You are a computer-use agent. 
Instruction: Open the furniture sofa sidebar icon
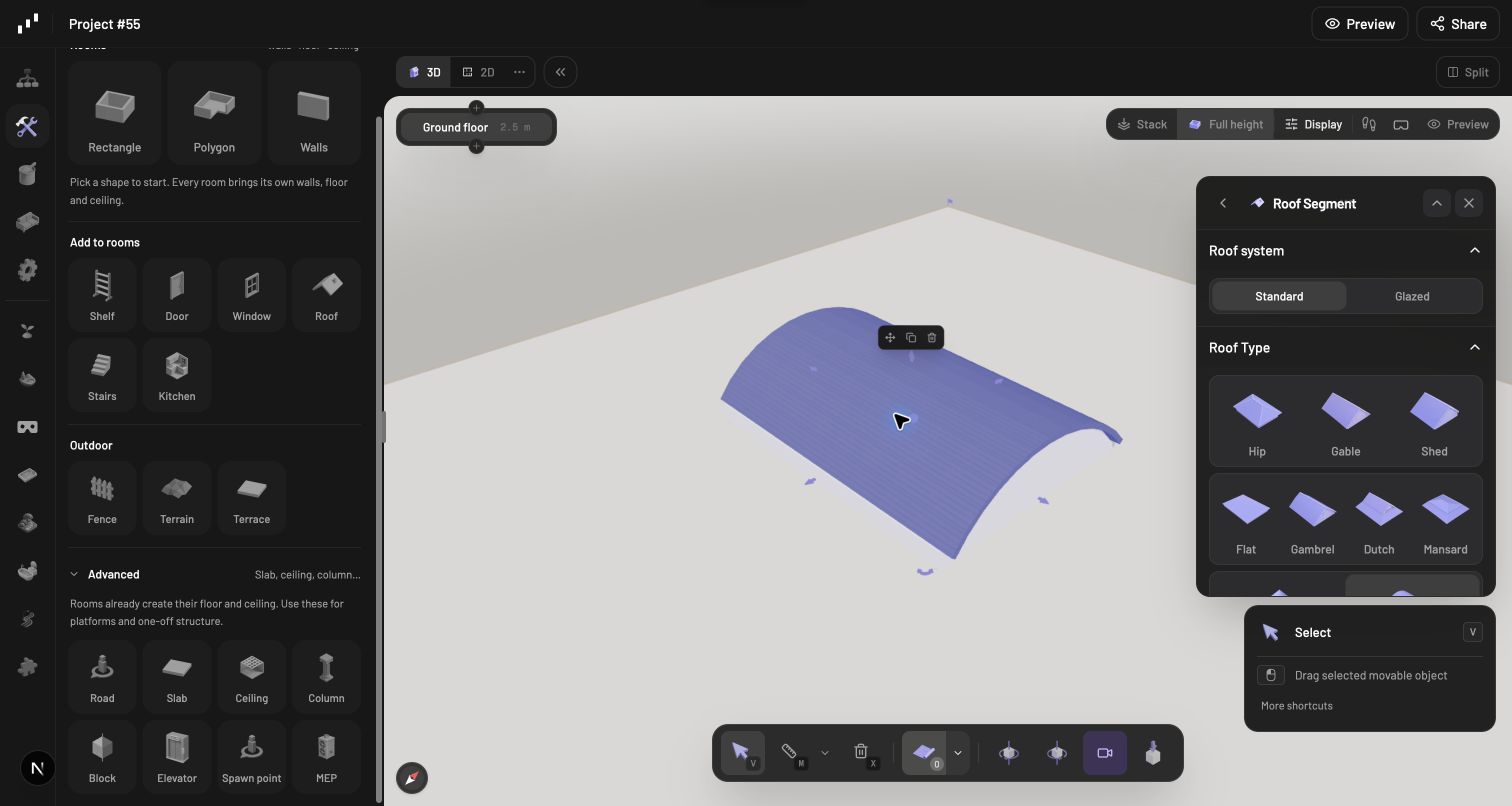coord(27,222)
